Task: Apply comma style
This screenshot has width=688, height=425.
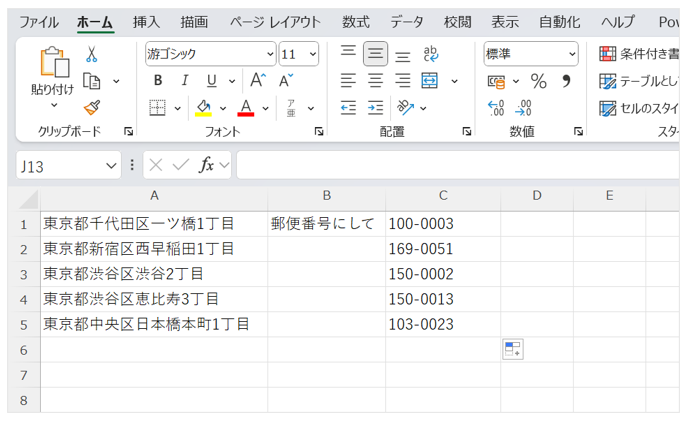Action: coord(566,81)
